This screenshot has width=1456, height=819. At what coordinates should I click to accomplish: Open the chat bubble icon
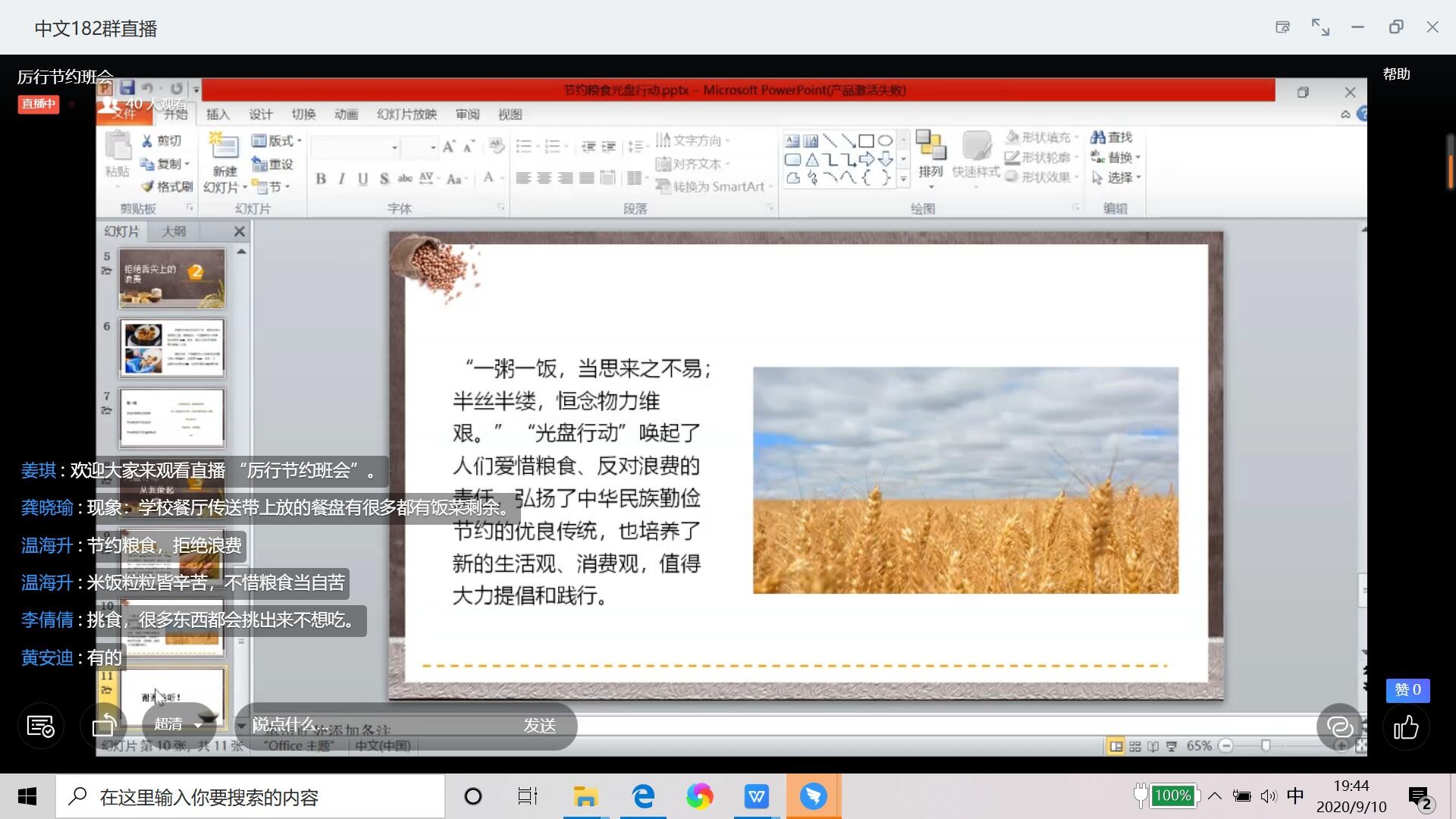click(x=1339, y=727)
